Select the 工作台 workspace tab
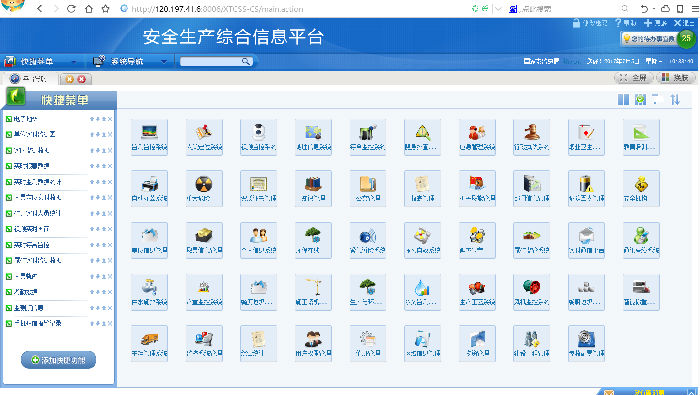 tap(29, 79)
